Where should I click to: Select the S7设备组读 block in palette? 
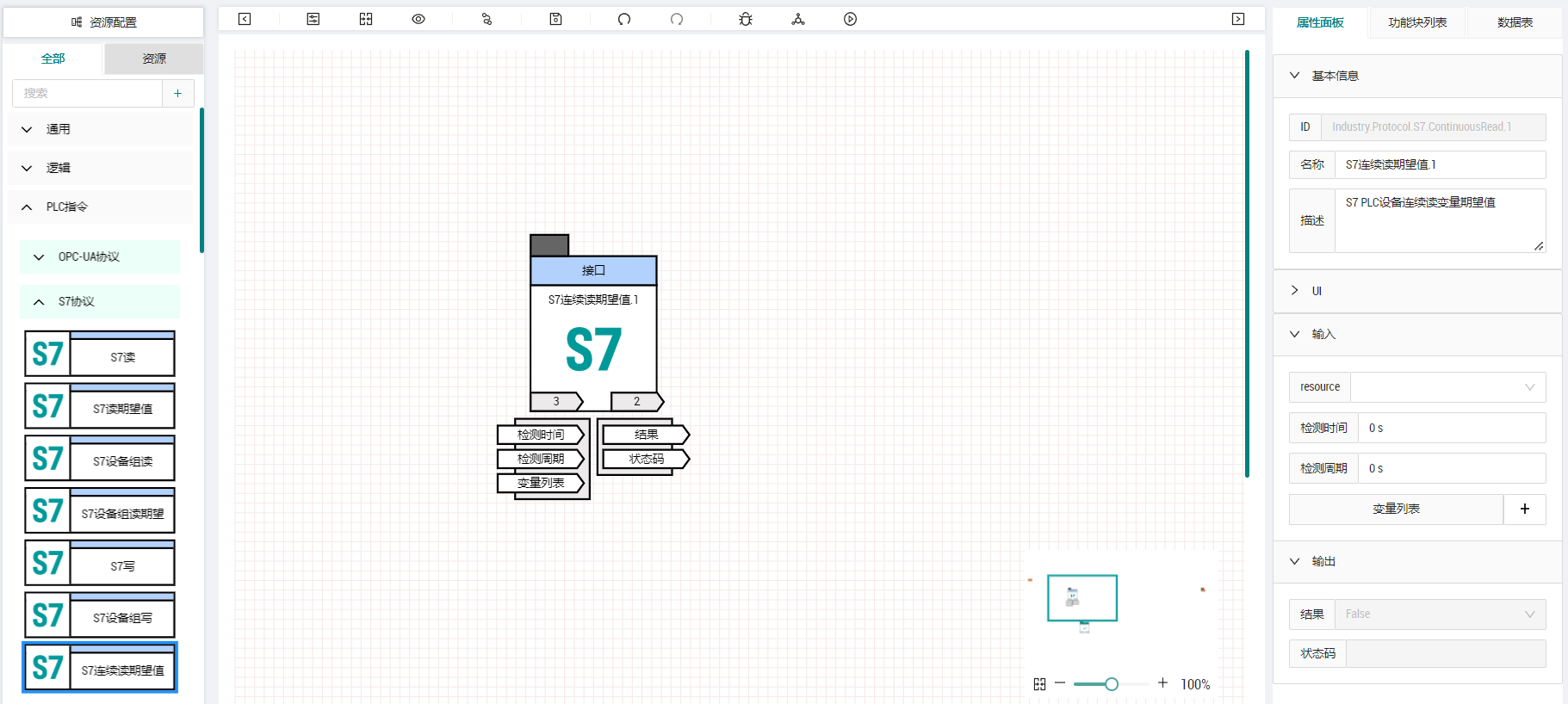100,458
